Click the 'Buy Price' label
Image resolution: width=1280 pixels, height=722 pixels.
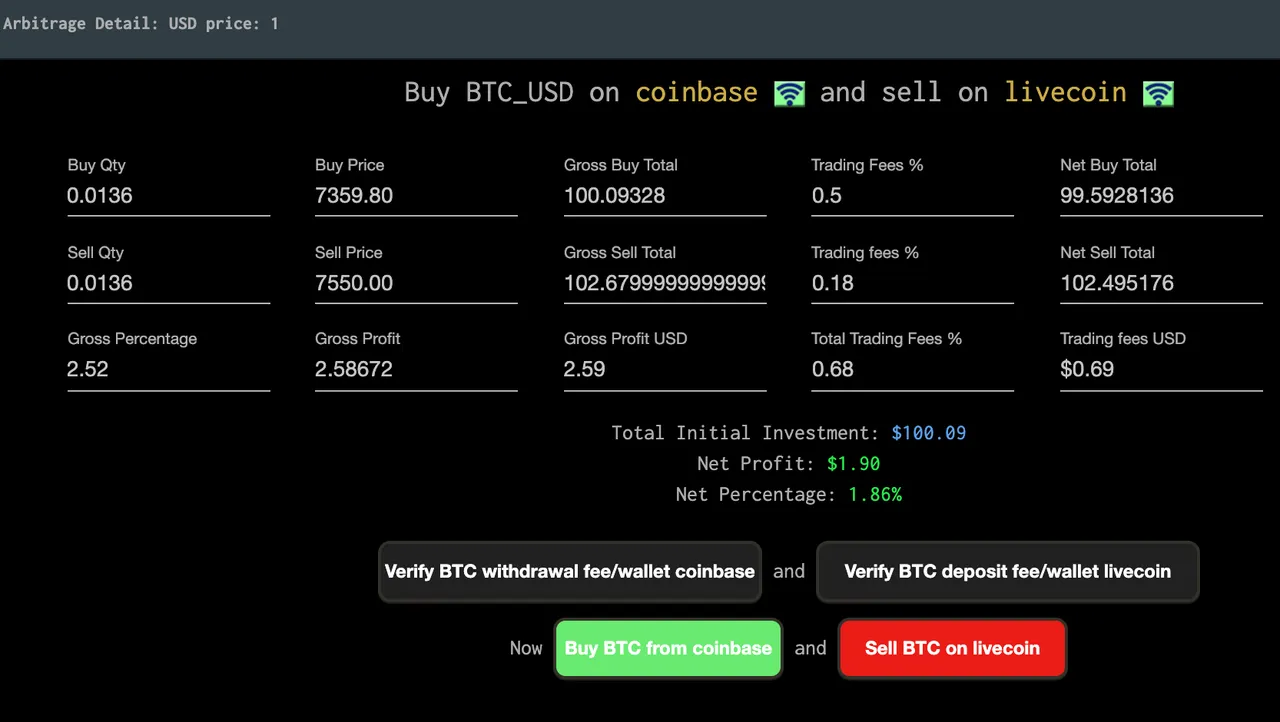tap(350, 166)
